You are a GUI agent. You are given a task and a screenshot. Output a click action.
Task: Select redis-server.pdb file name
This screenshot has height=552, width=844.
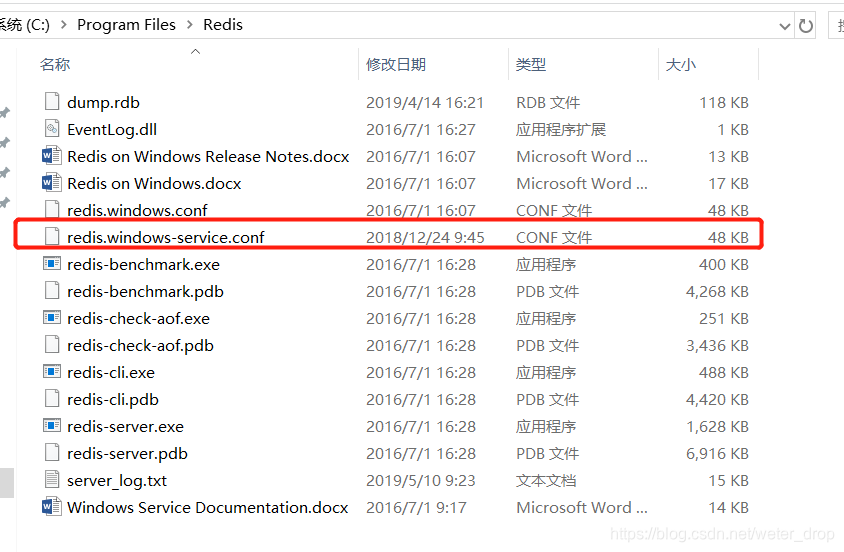tap(127, 453)
